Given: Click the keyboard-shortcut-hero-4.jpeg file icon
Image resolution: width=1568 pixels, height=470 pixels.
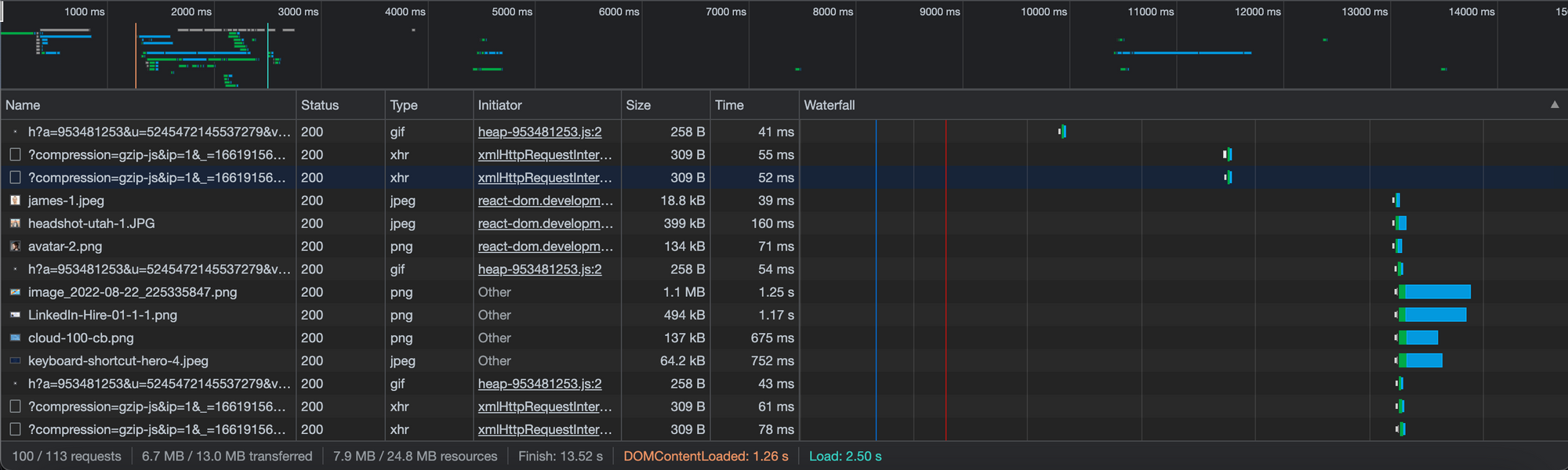Looking at the screenshot, I should click(15, 361).
